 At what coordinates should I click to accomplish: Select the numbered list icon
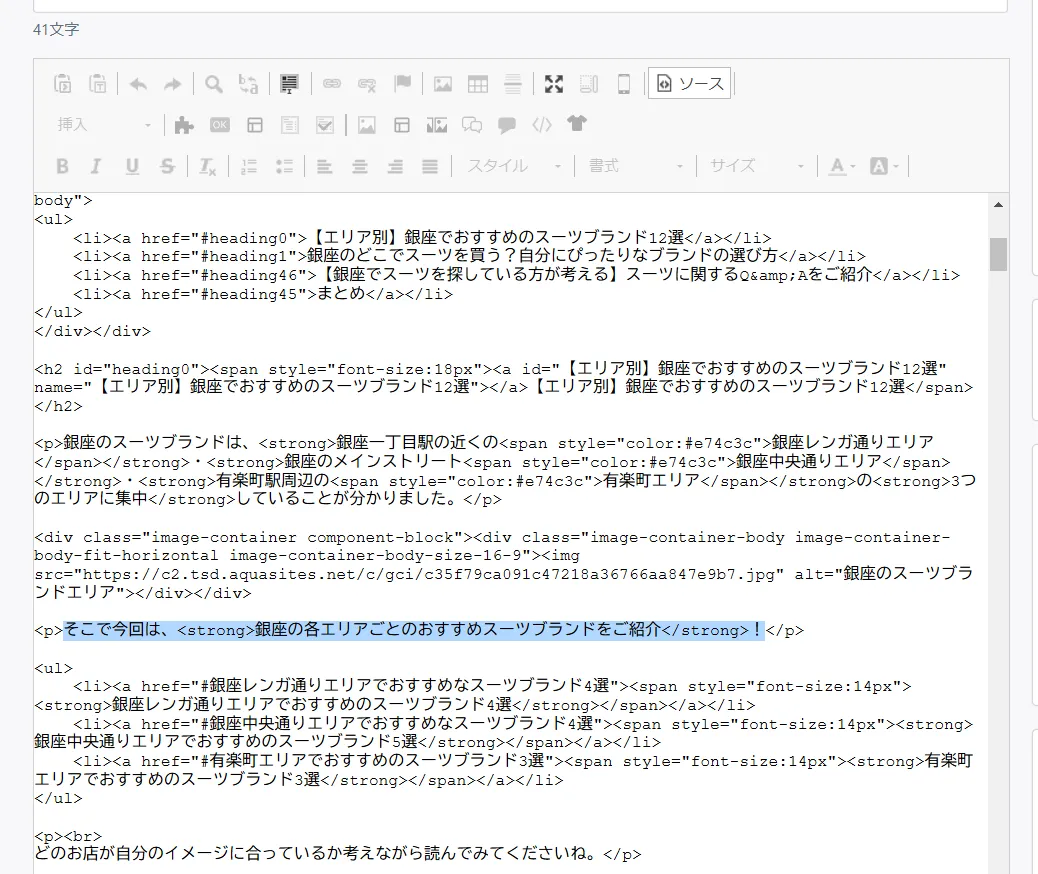click(248, 165)
